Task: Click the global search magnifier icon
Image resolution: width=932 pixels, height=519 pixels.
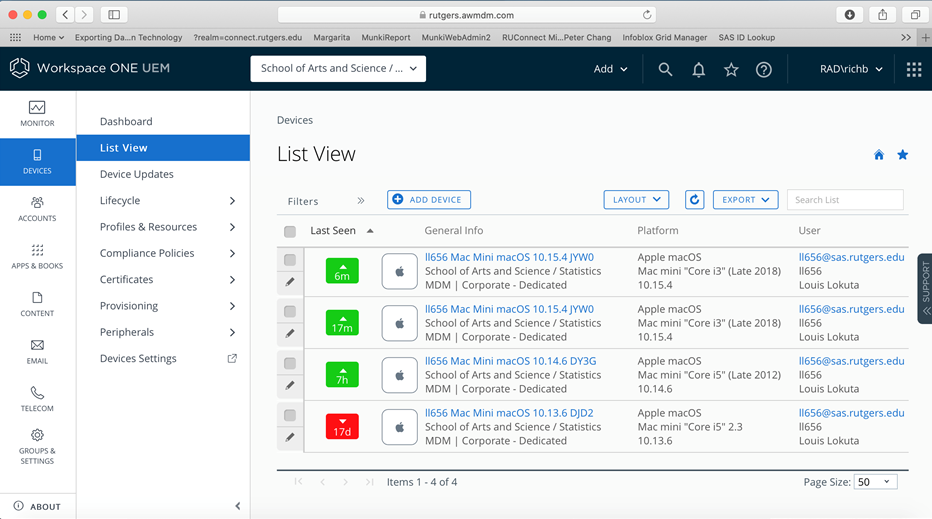Action: tap(665, 70)
